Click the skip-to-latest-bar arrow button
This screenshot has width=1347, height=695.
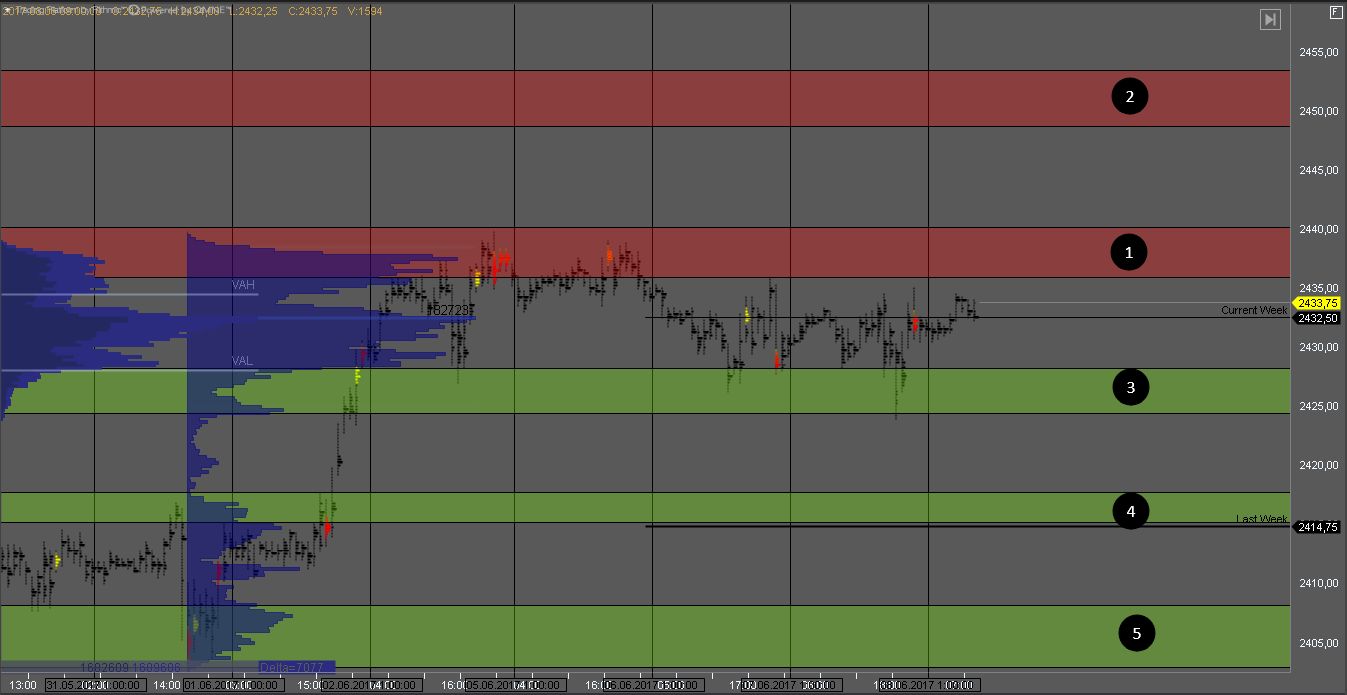tap(1270, 19)
